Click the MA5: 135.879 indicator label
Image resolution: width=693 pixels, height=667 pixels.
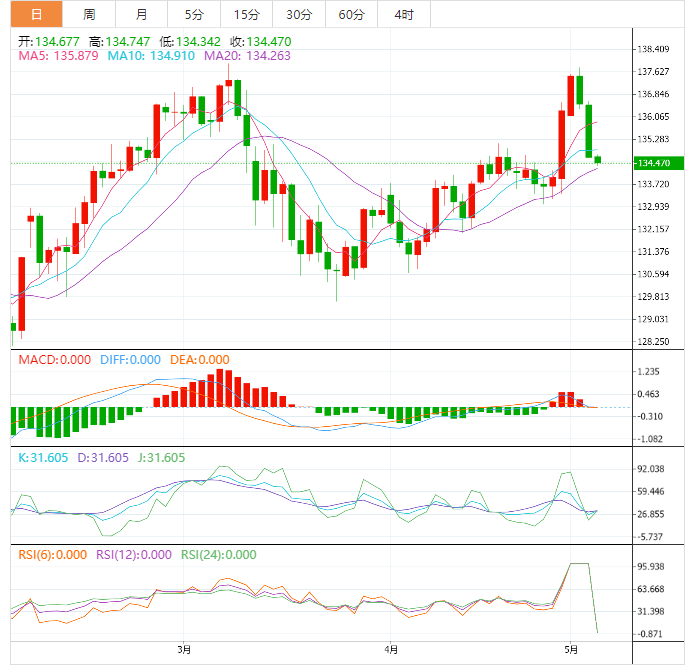point(58,56)
